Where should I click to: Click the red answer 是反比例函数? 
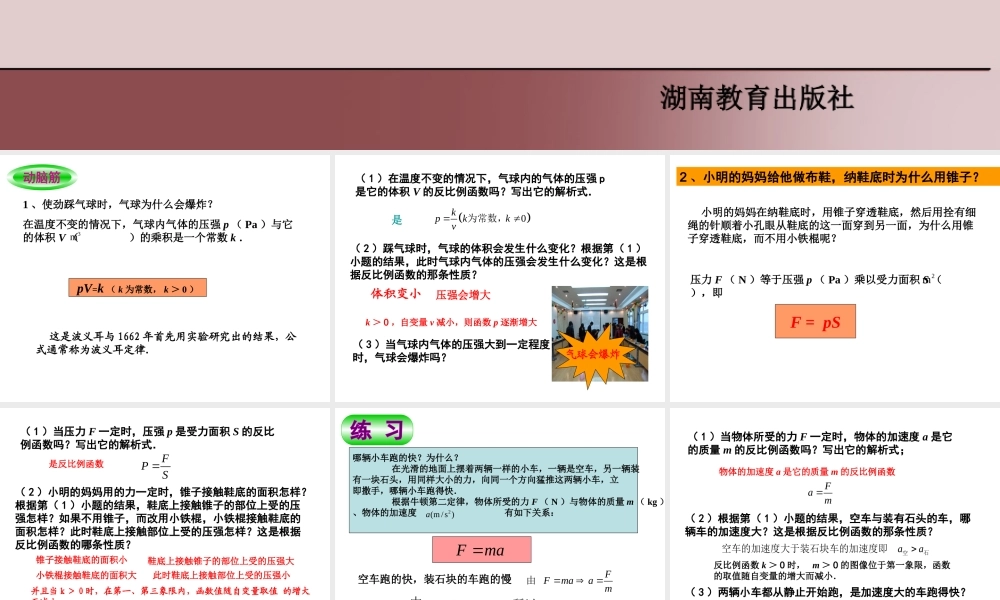[x=76, y=464]
